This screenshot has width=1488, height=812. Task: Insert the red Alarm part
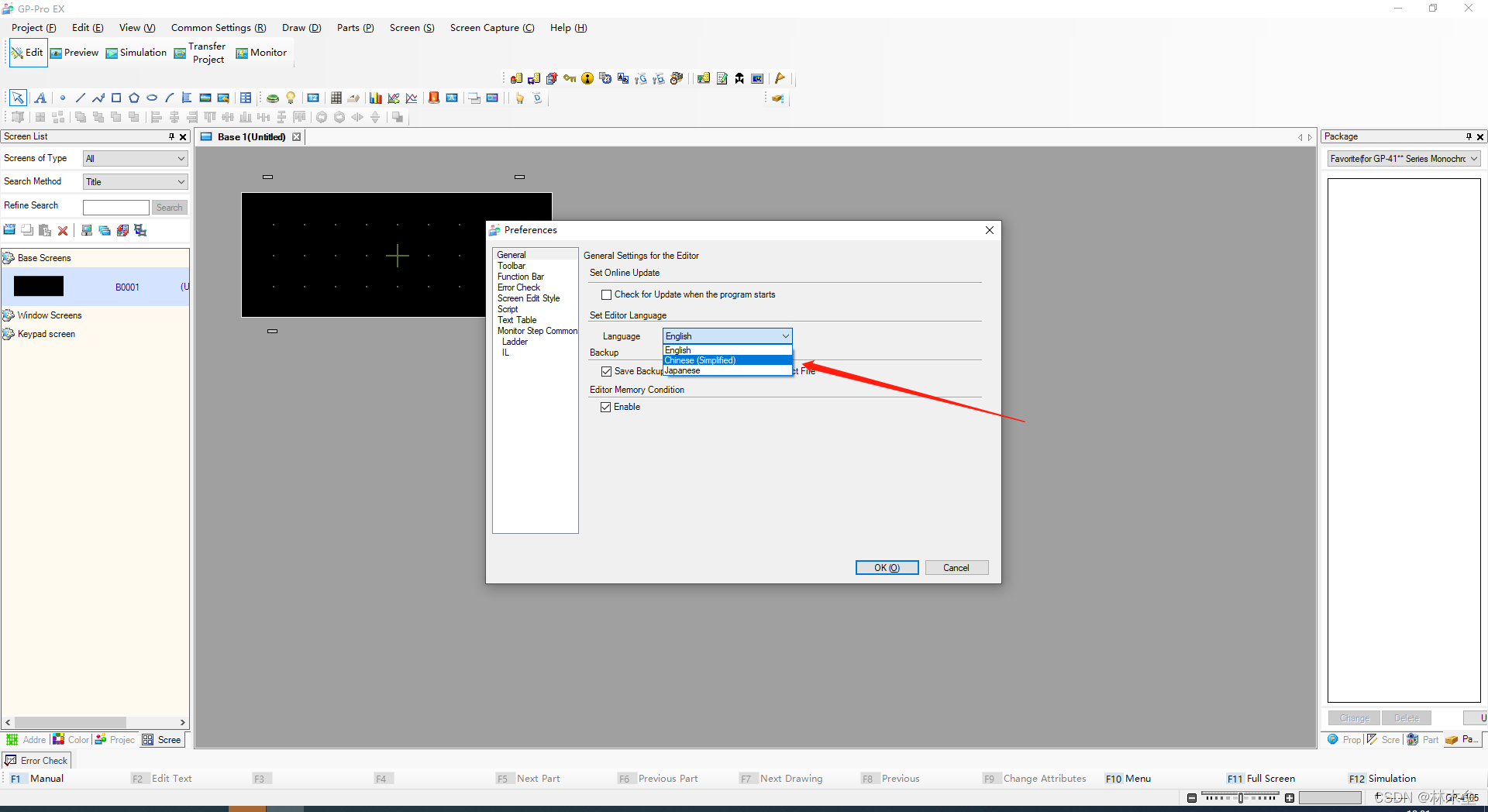(434, 98)
